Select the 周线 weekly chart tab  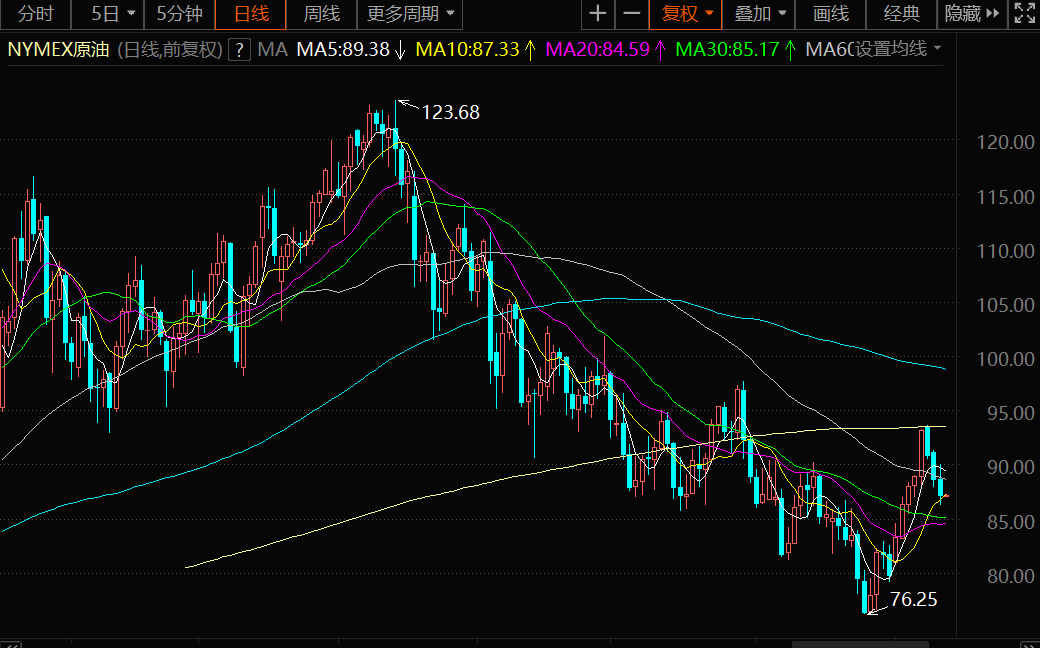pyautogui.click(x=322, y=14)
